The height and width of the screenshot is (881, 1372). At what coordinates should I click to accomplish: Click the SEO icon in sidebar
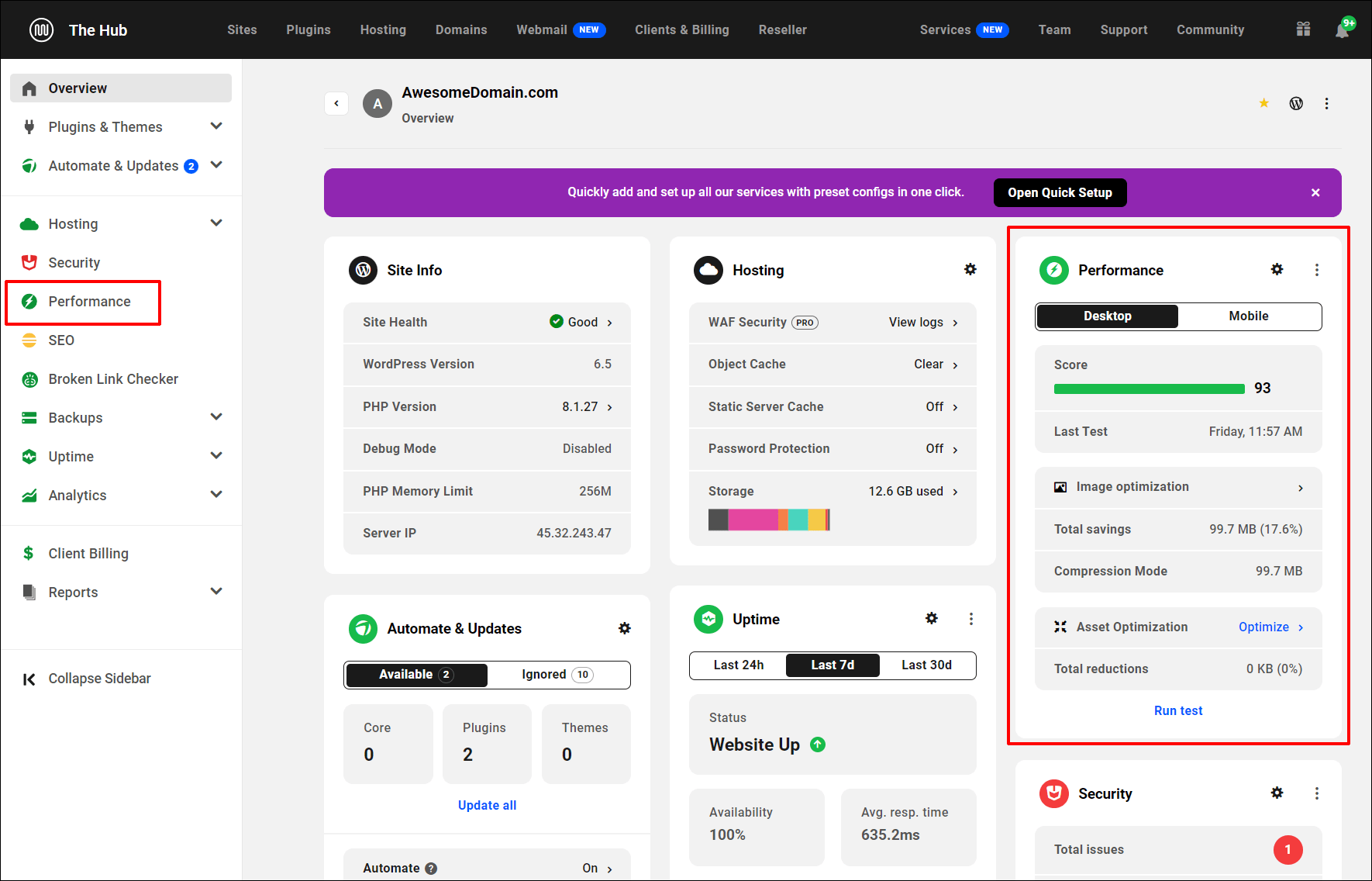[29, 340]
